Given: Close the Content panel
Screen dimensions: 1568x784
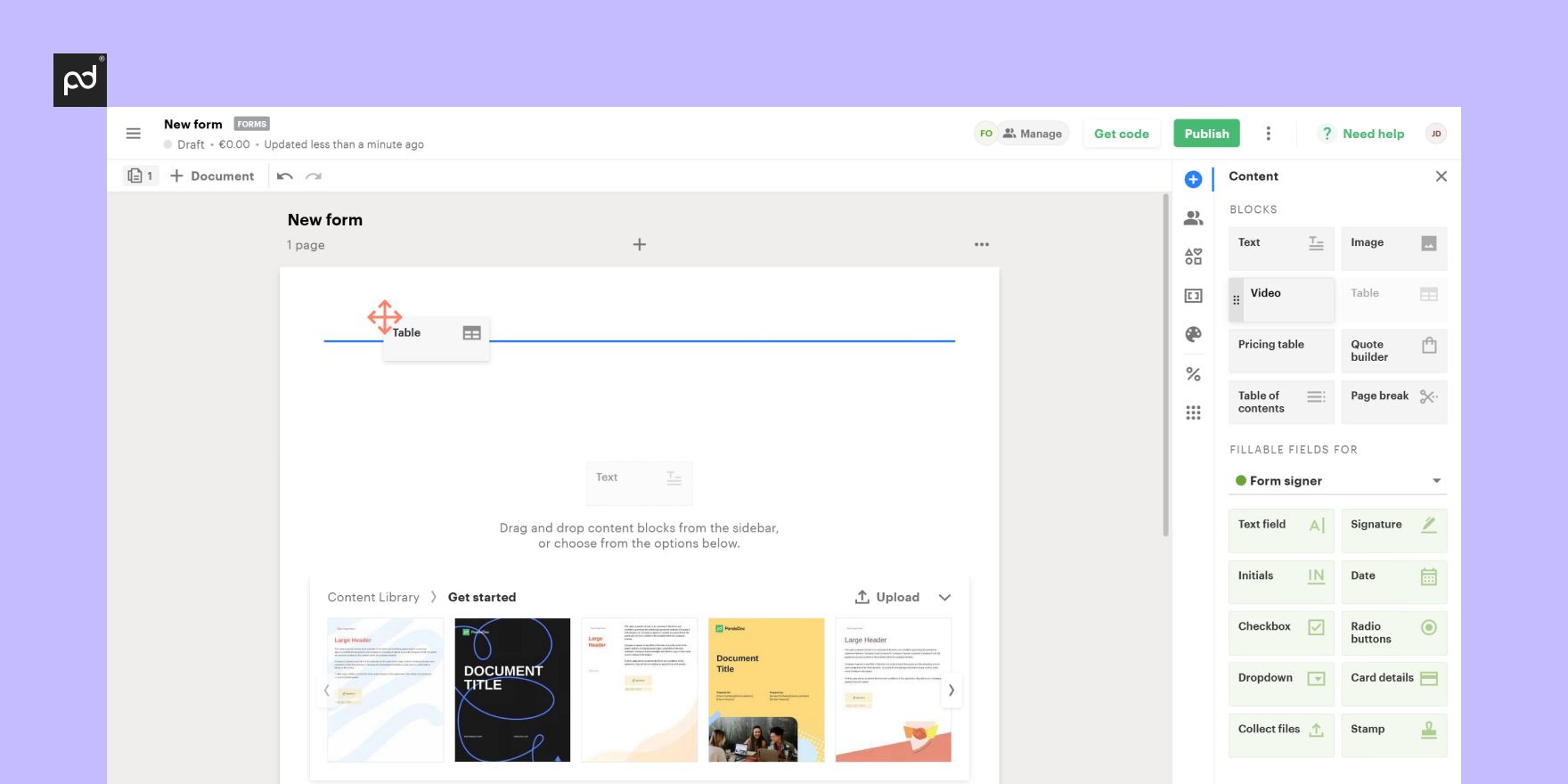Looking at the screenshot, I should point(1441,176).
